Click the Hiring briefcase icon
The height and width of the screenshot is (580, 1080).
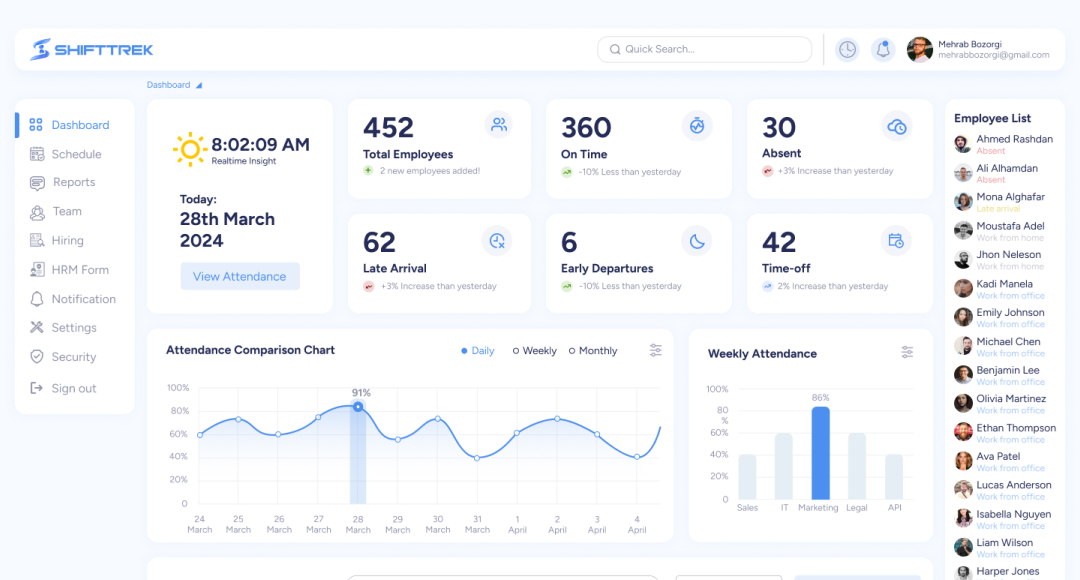pos(36,240)
